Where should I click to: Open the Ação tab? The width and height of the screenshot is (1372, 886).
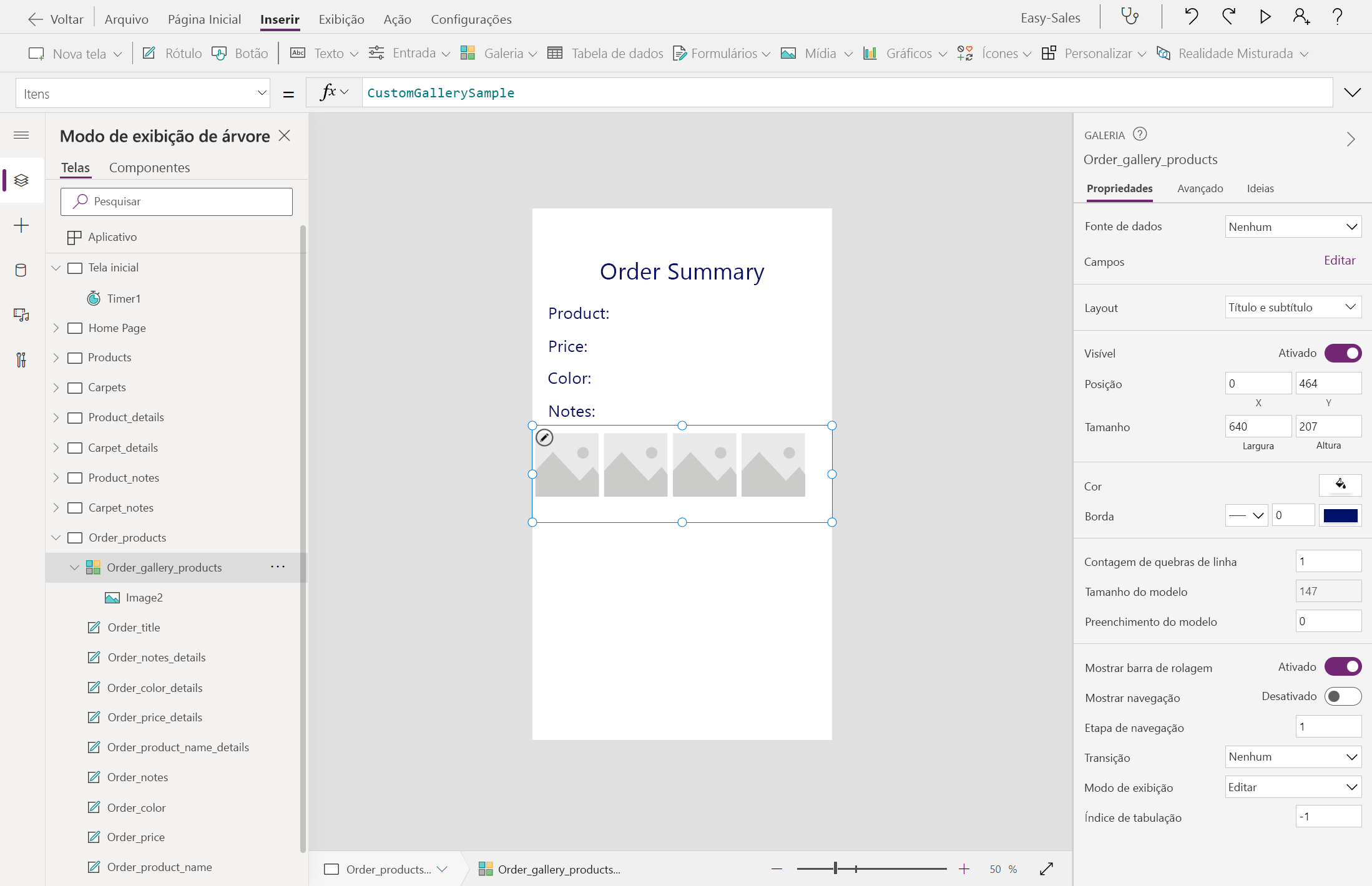point(397,19)
